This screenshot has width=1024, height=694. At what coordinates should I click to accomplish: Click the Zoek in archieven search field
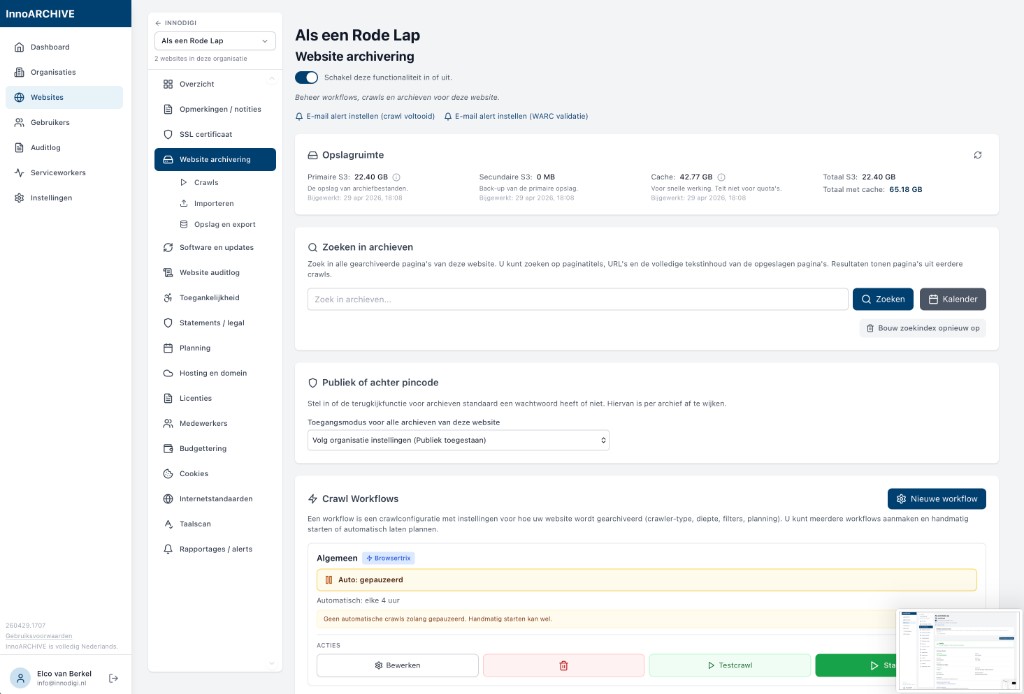(x=577, y=299)
